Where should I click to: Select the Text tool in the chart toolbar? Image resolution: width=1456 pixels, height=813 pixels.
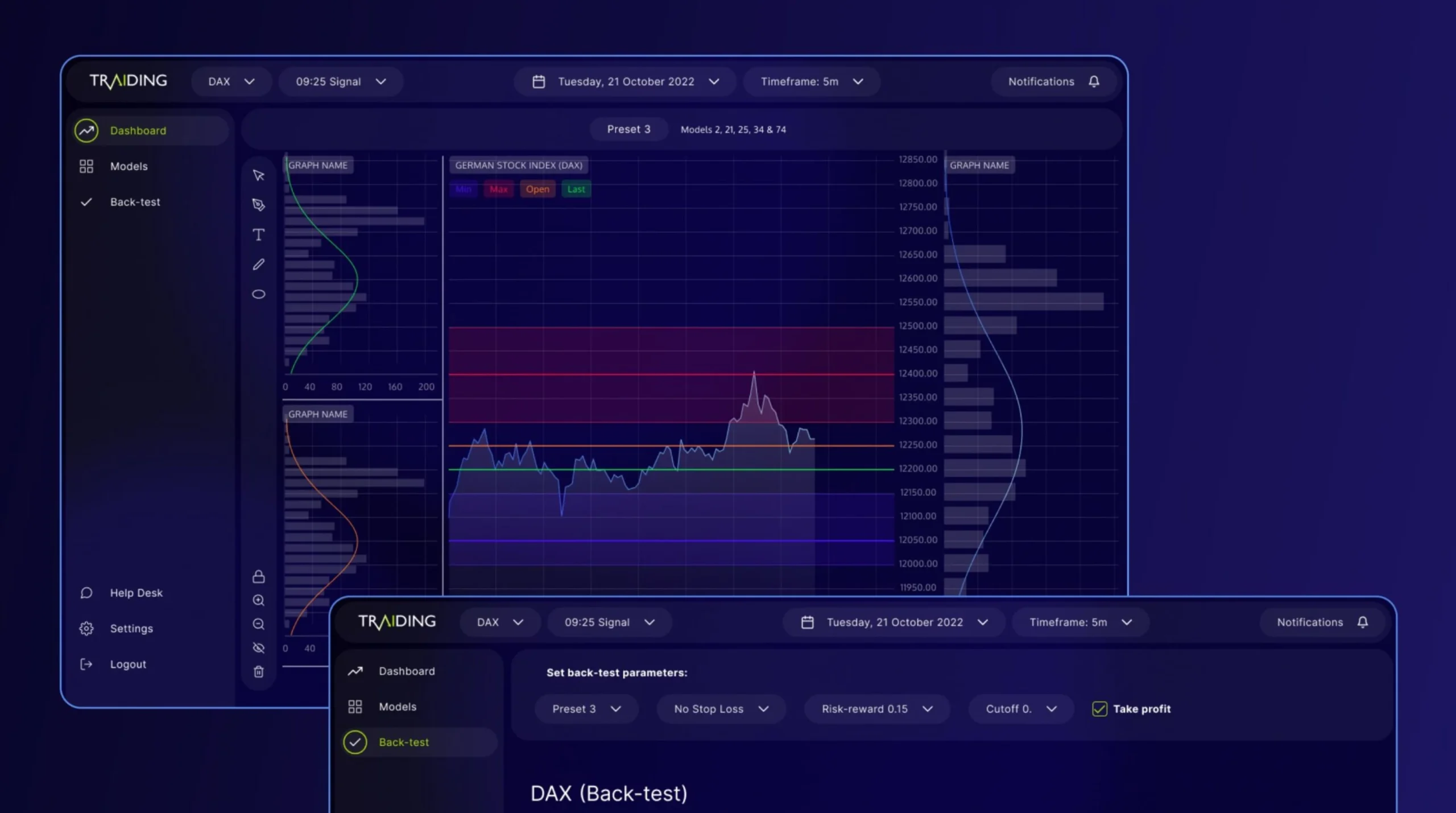coord(258,234)
